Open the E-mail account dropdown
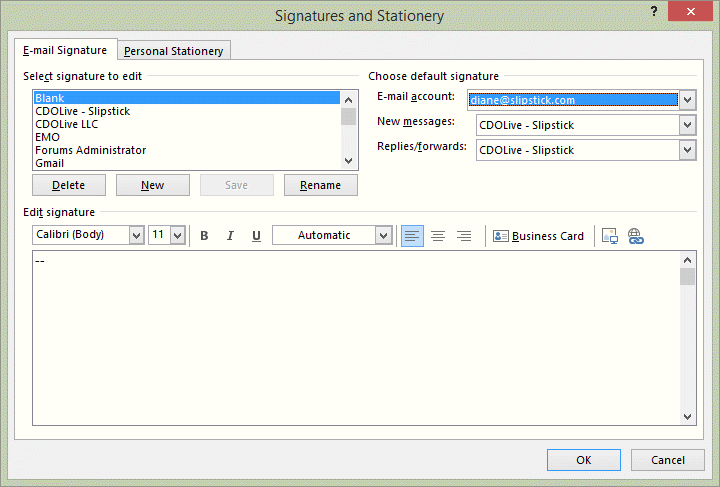This screenshot has width=720, height=487. coord(687,100)
